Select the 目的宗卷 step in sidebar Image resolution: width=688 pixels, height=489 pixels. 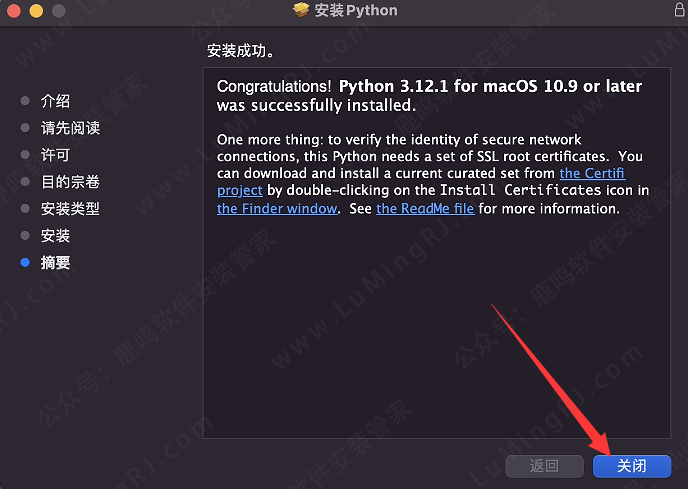click(70, 182)
